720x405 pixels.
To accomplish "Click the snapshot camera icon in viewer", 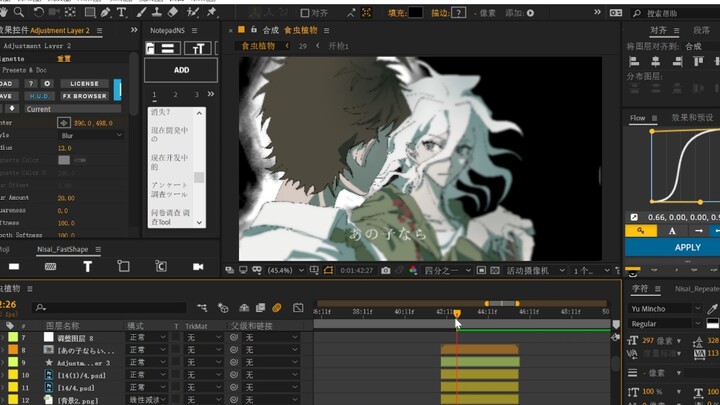I will pos(386,270).
